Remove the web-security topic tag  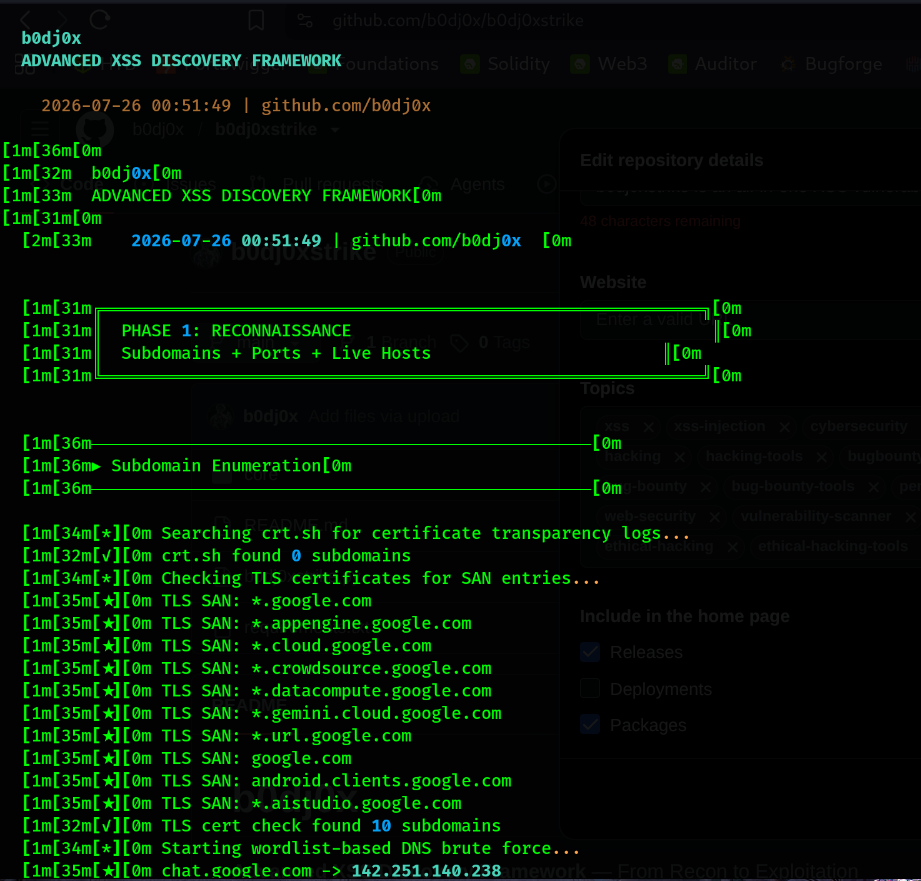pyautogui.click(x=714, y=517)
